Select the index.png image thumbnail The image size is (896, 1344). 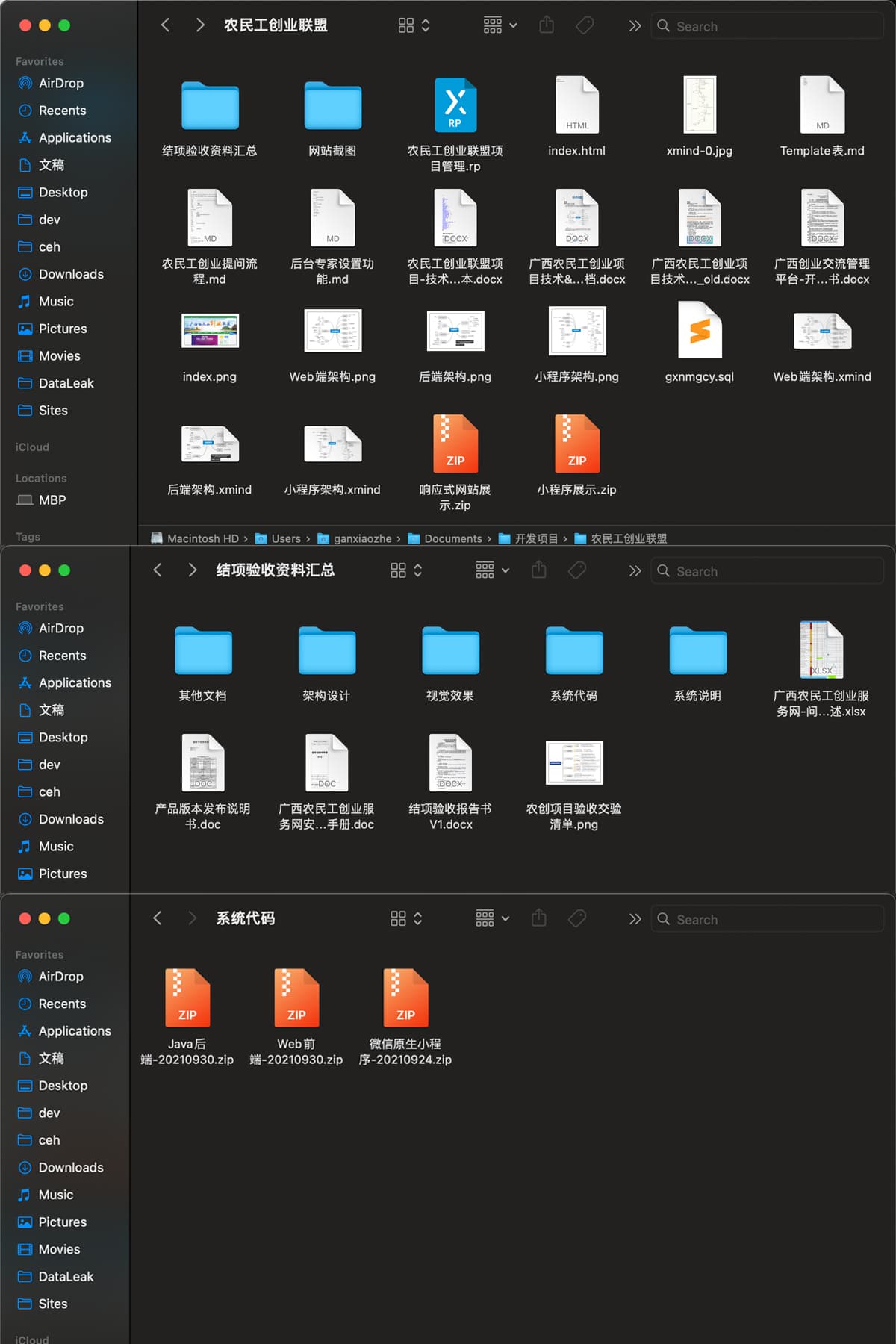(210, 331)
